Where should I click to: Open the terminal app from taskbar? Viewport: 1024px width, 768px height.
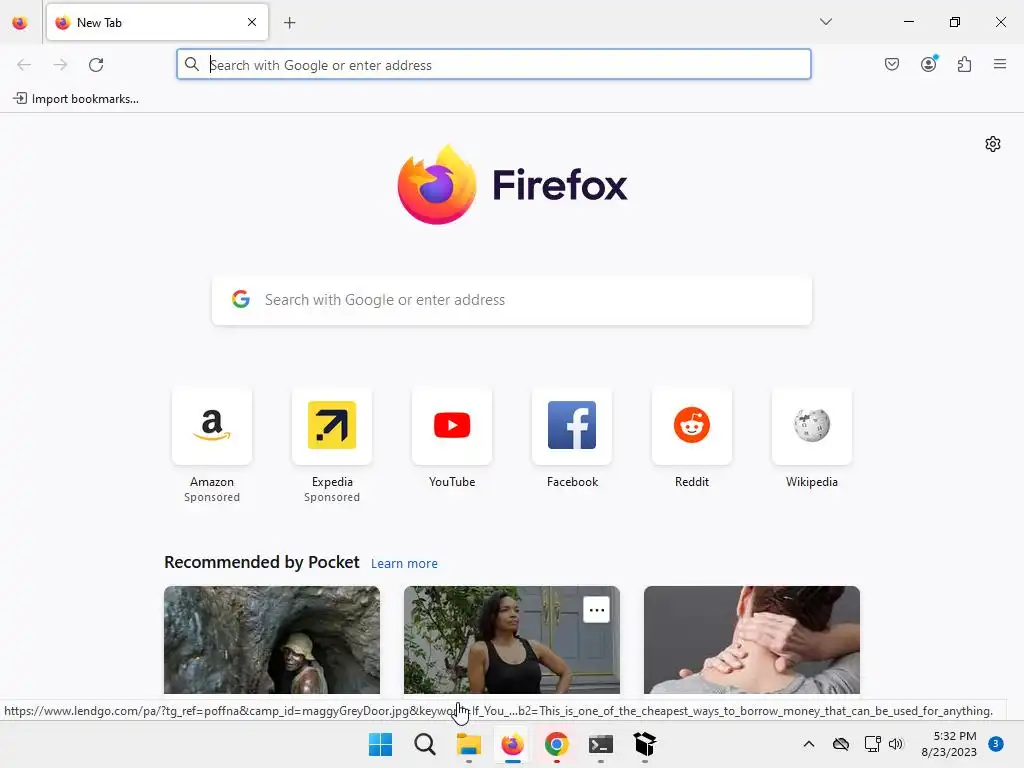600,744
